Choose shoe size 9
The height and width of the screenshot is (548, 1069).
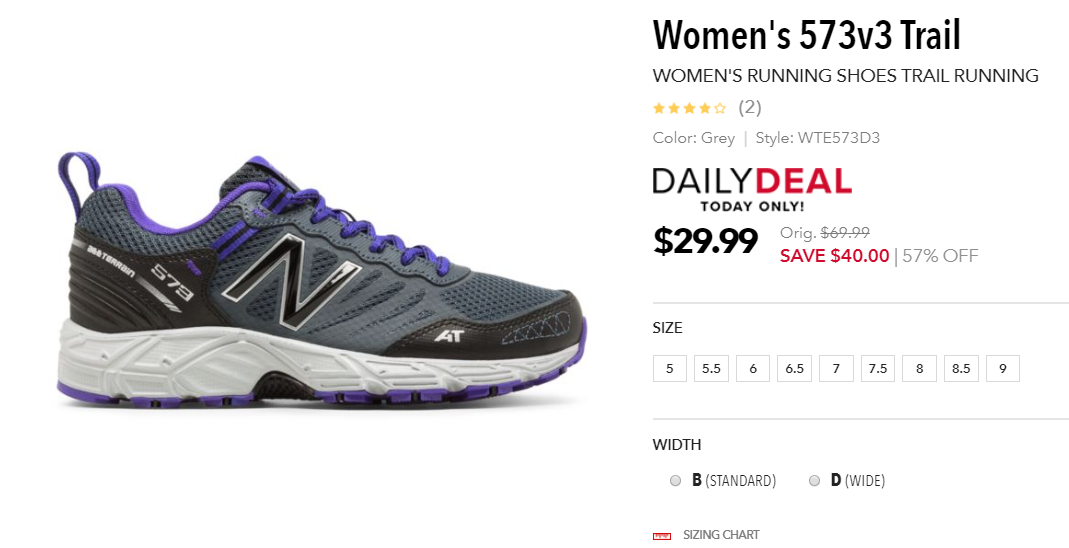1002,368
